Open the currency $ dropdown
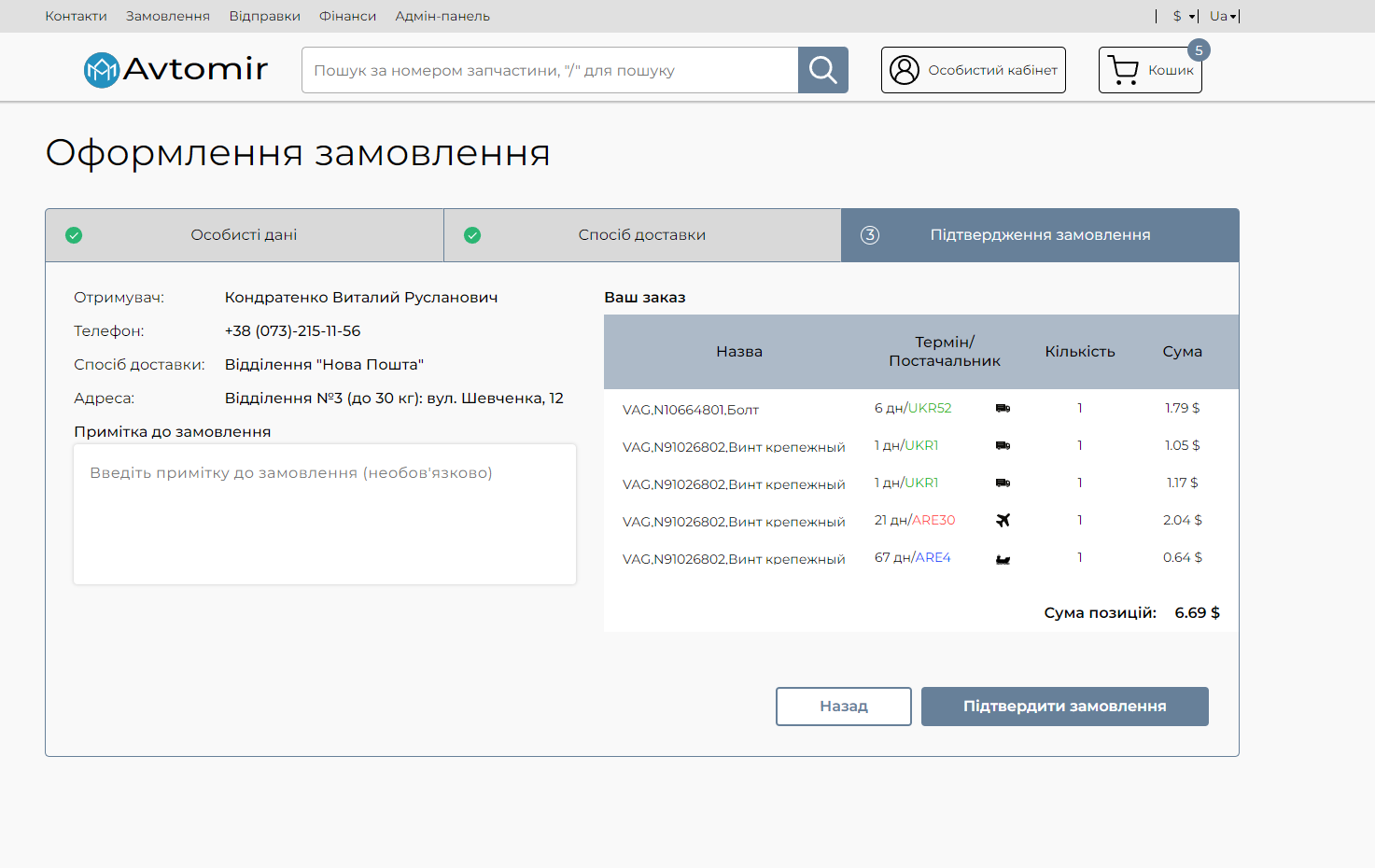This screenshot has width=1375, height=868. click(x=1185, y=16)
